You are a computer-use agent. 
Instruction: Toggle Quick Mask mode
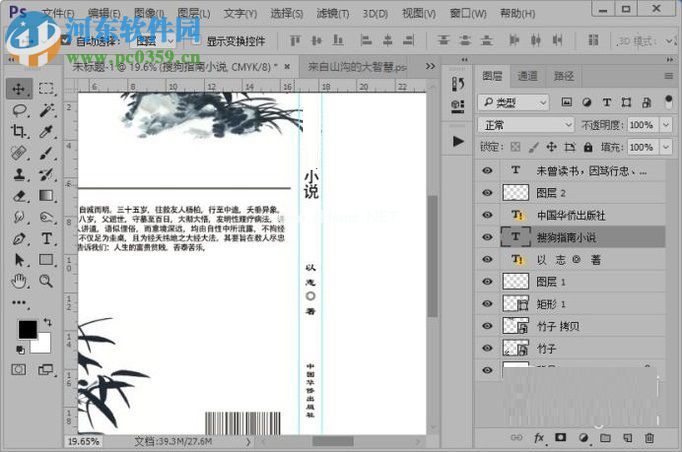[18, 370]
